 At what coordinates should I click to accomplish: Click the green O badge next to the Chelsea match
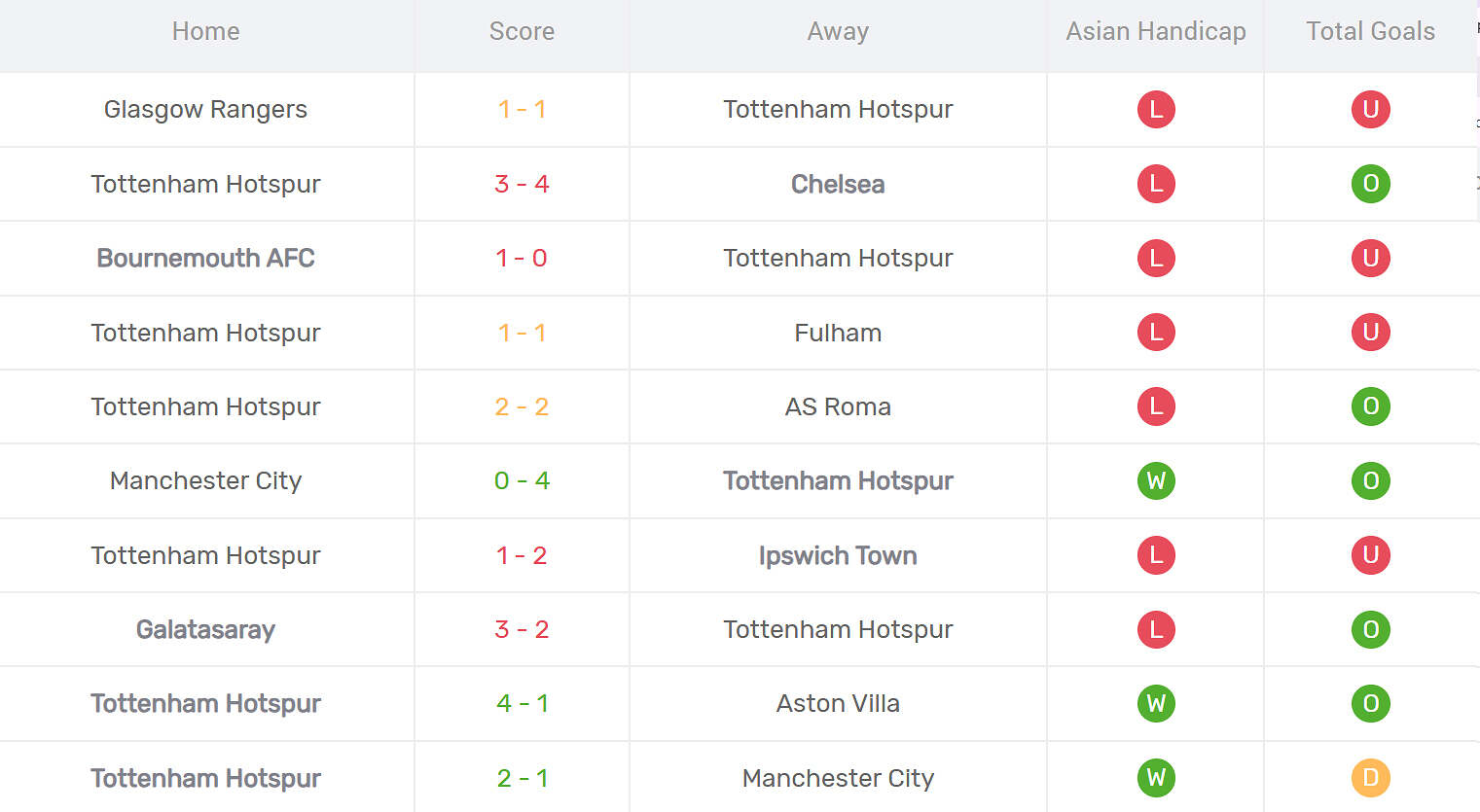[x=1370, y=184]
